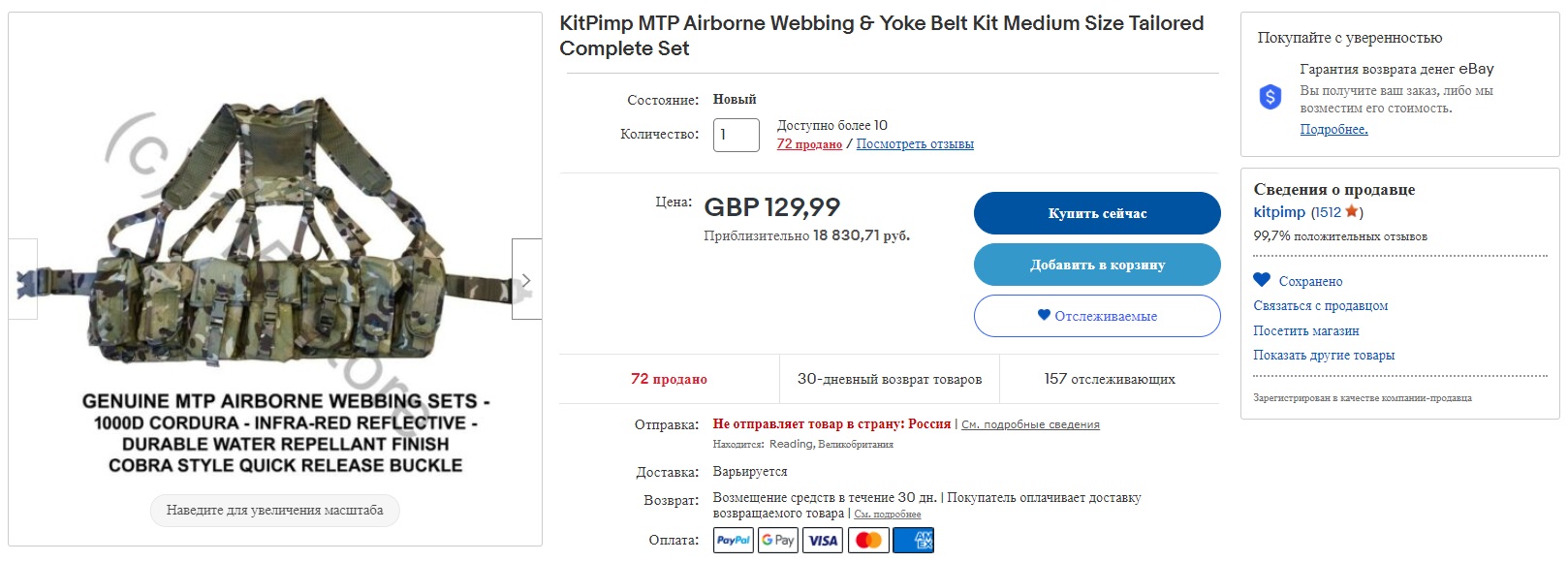Click Visit store link
This screenshot has height=562, width=1568.
click(1305, 330)
